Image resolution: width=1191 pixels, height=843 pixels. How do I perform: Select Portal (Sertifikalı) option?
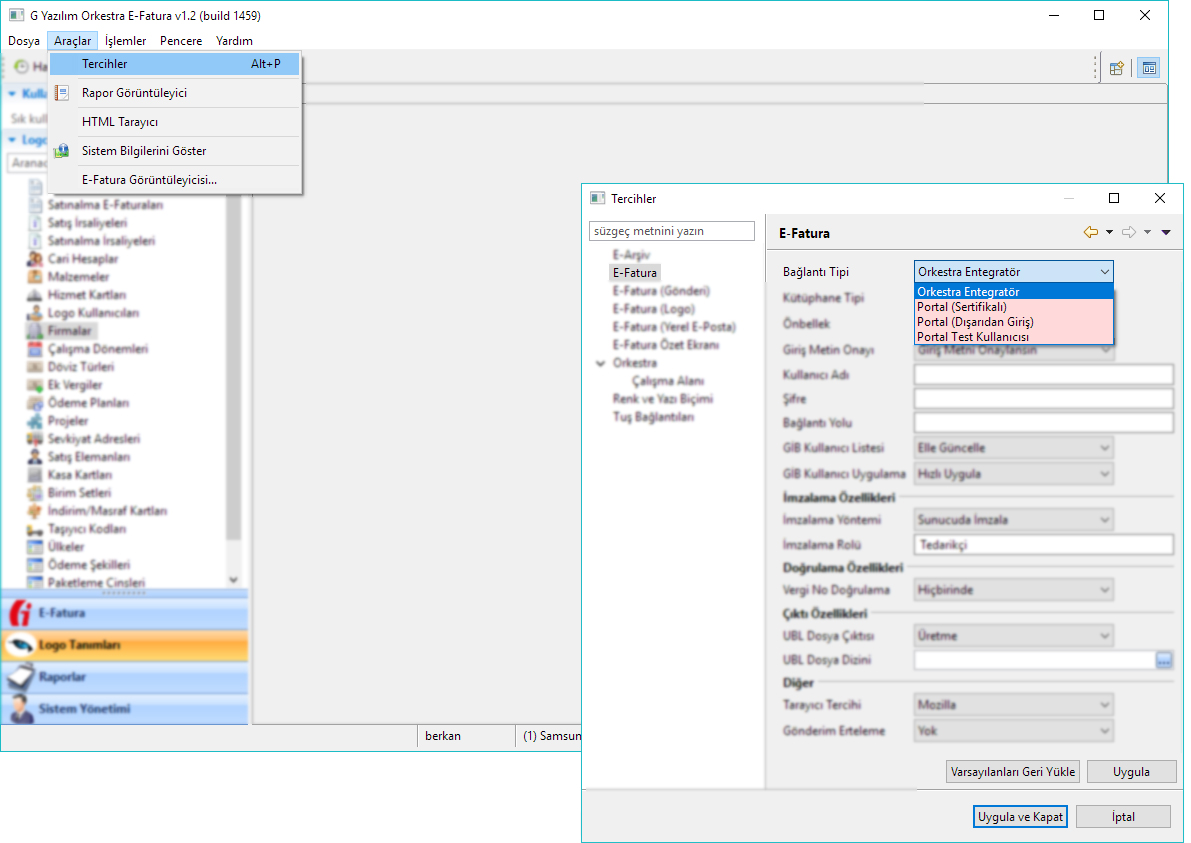[1014, 307]
